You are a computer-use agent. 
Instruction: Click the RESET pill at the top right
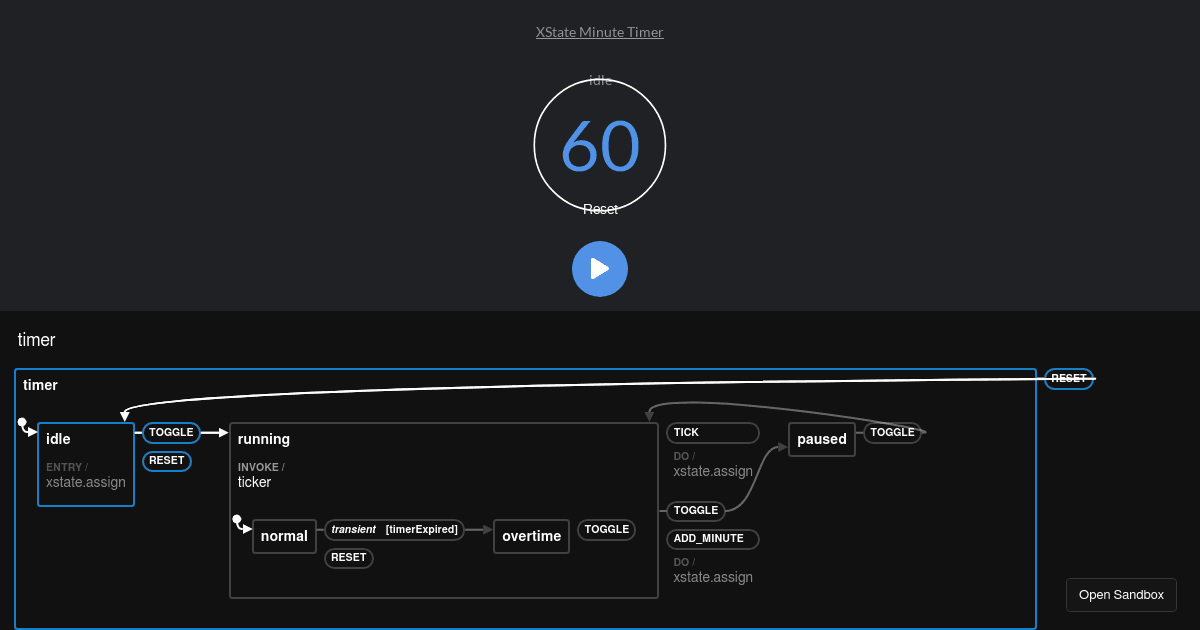tap(1068, 377)
